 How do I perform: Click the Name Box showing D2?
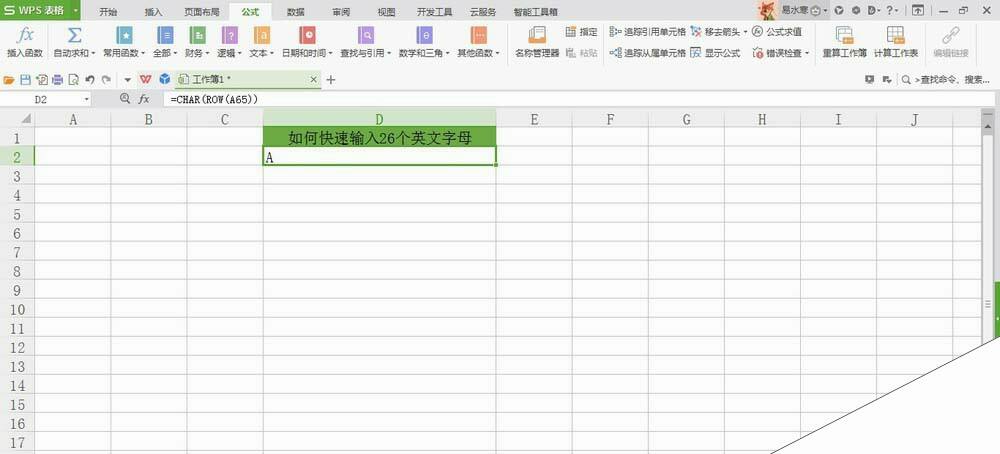pyautogui.click(x=41, y=99)
